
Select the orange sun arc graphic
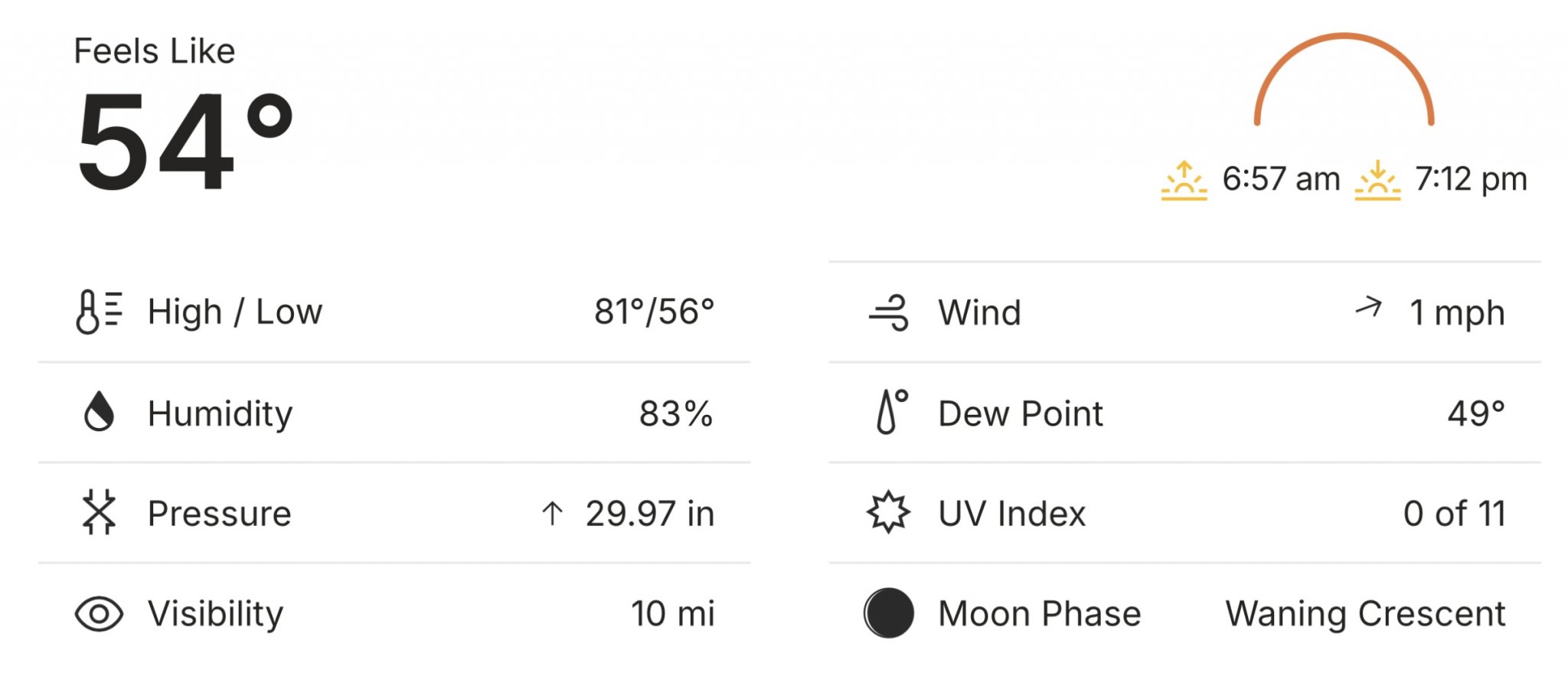1344,79
